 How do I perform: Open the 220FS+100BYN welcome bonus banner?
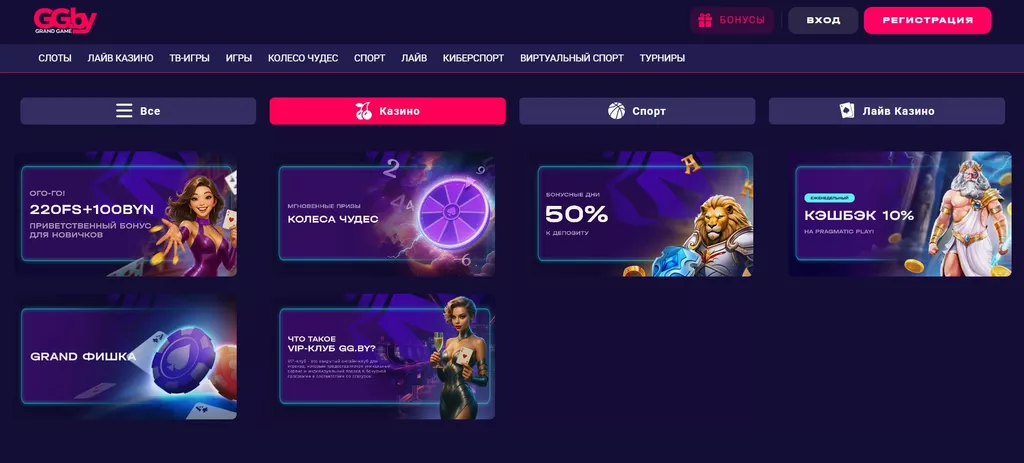(x=126, y=214)
